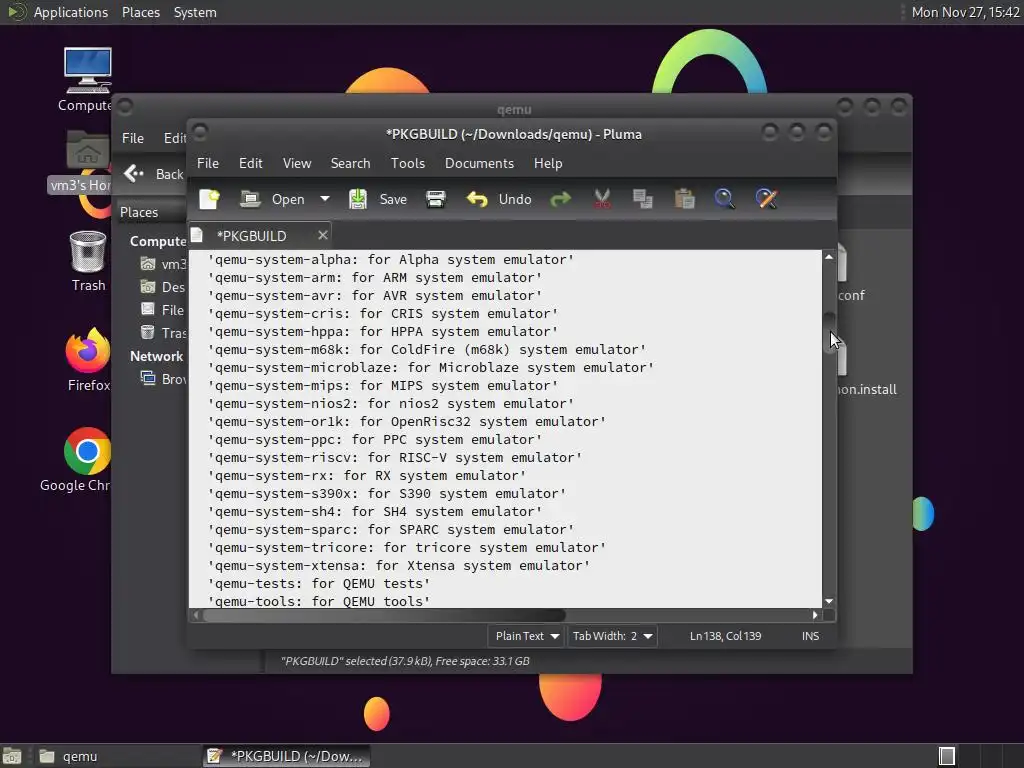This screenshot has width=1024, height=768.
Task: Click the vertical scrollbar thumb
Action: pyautogui.click(x=829, y=333)
